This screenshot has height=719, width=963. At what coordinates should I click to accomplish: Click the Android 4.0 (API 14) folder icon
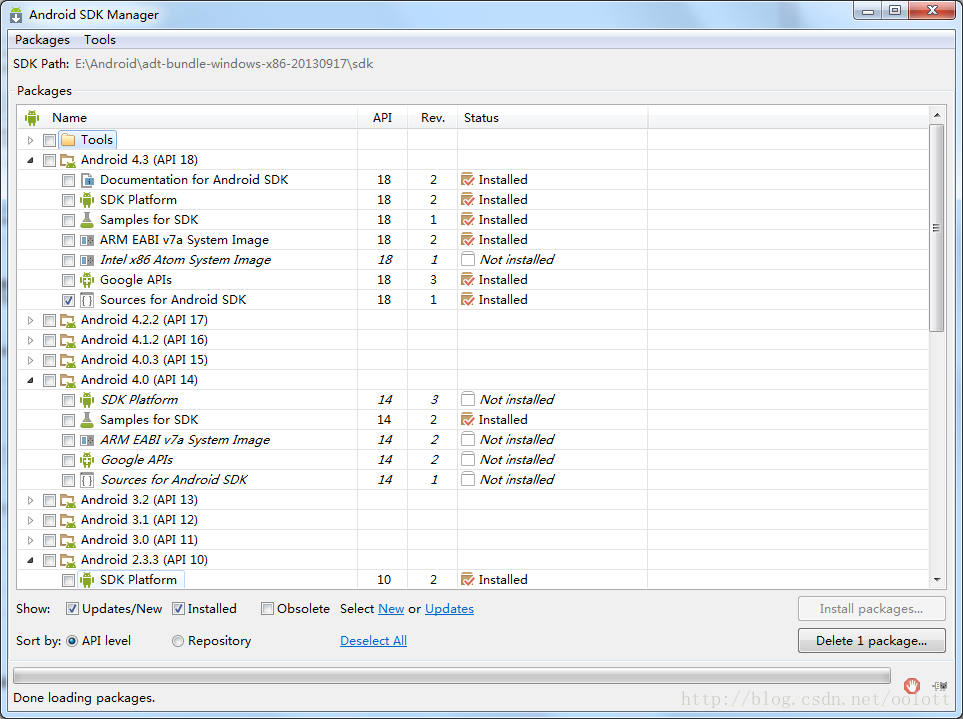tap(68, 380)
